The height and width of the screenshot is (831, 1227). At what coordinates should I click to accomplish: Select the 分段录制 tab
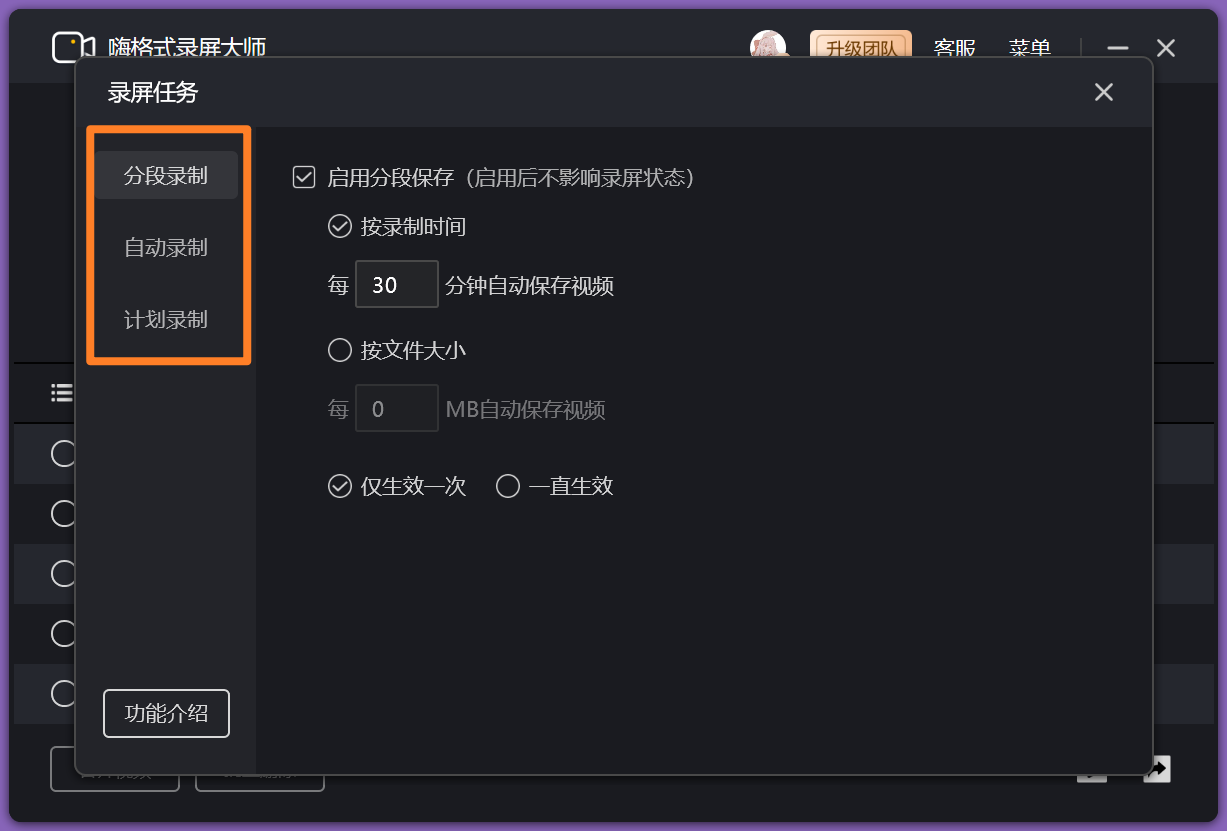tap(166, 175)
